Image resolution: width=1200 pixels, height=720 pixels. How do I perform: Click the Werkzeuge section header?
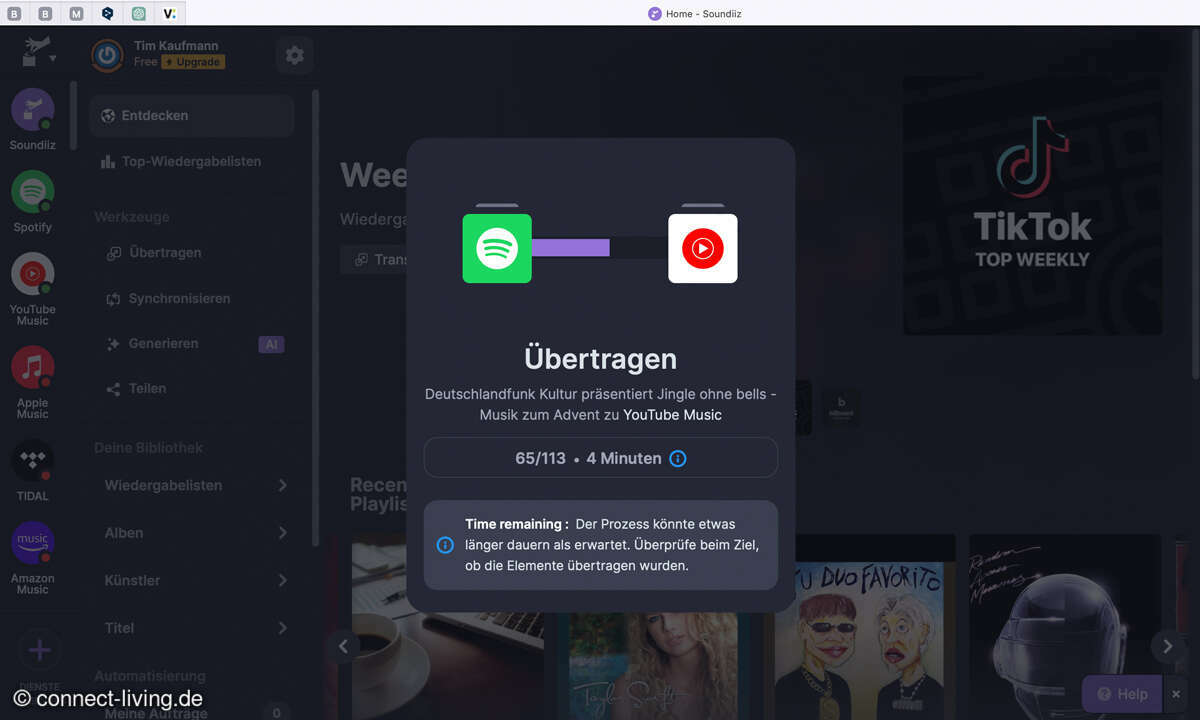click(132, 217)
